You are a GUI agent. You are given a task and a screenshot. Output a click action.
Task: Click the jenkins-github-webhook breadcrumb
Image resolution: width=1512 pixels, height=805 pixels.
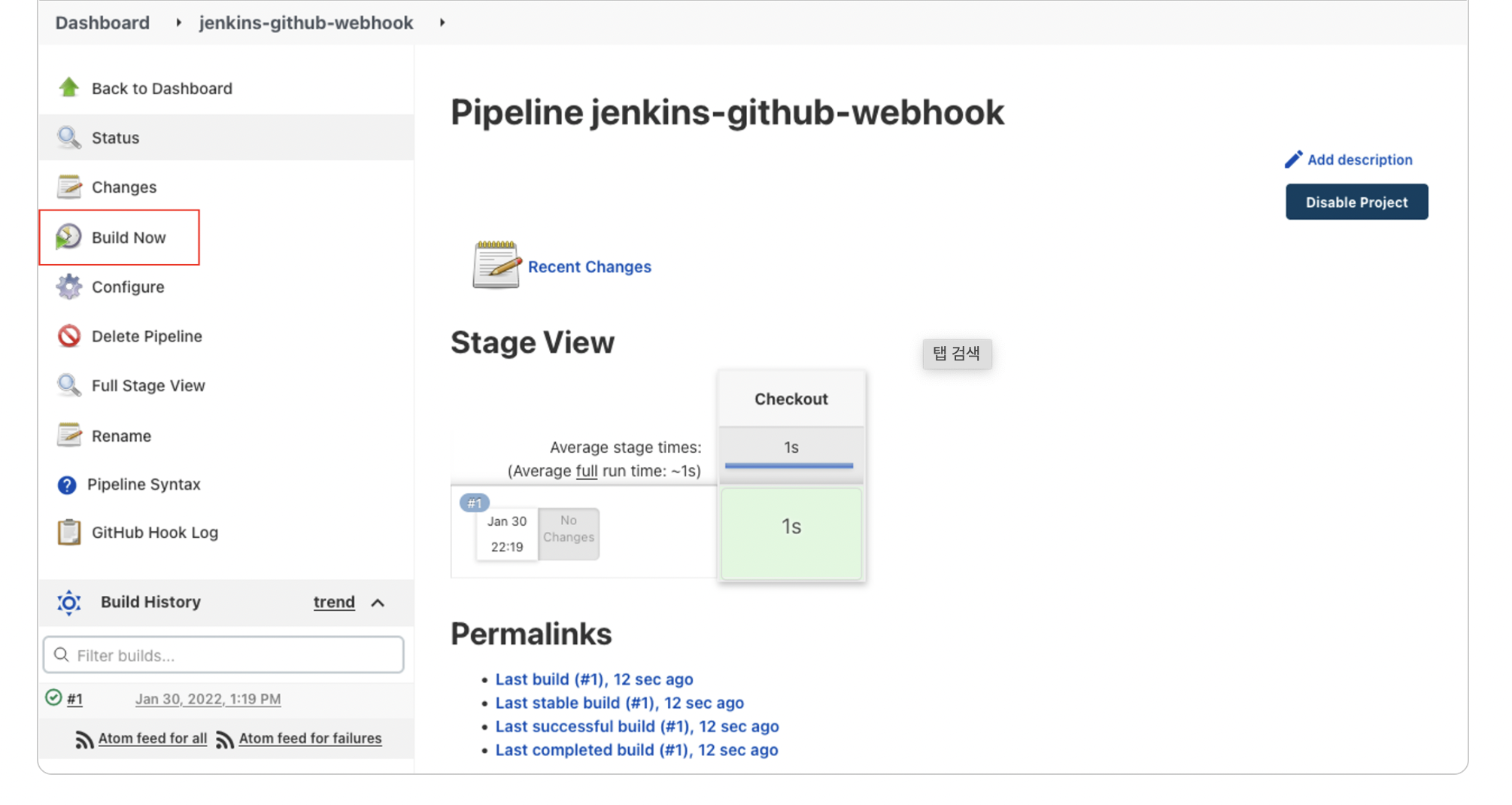coord(306,23)
